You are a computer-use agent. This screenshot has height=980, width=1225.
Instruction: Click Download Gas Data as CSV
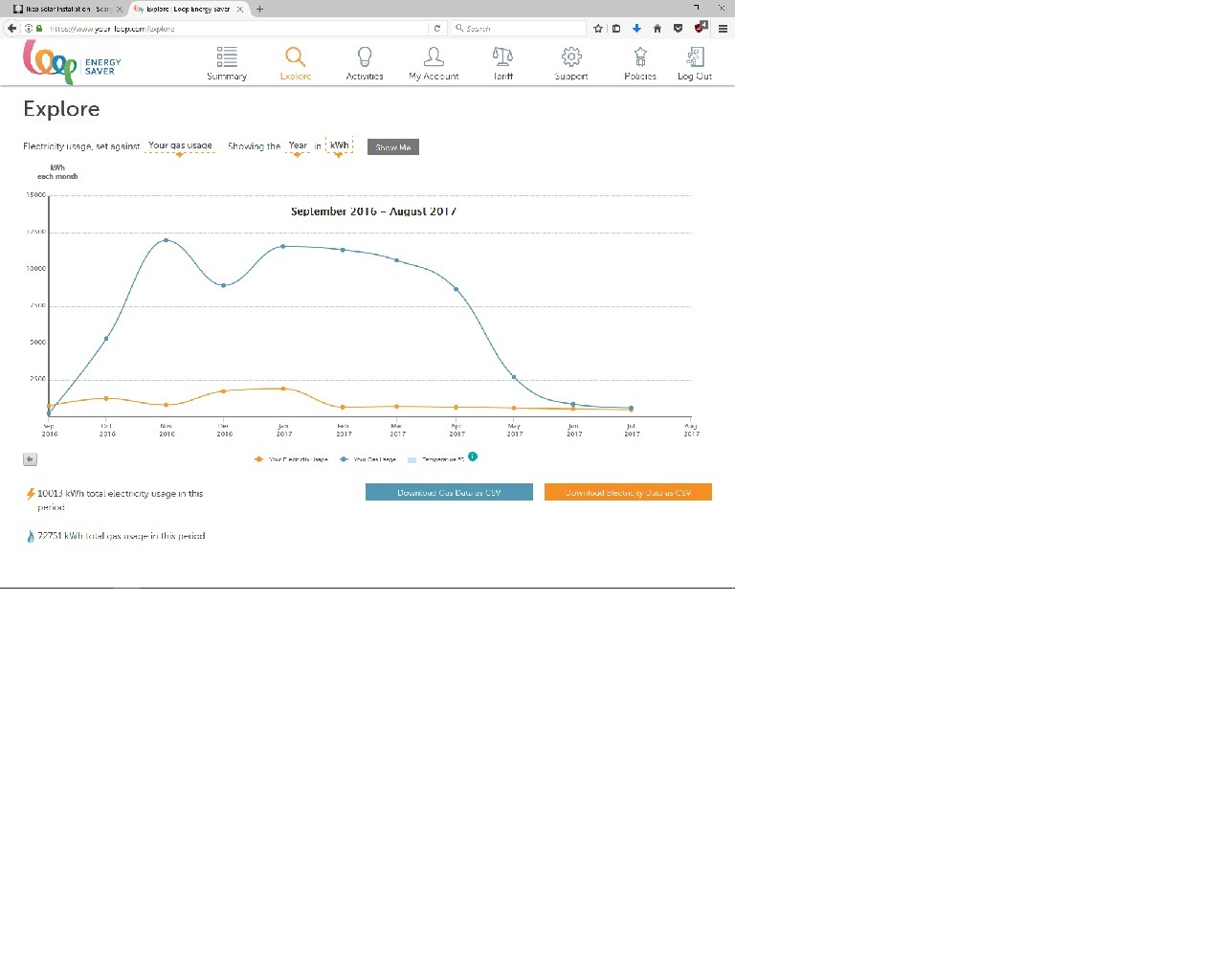point(449,492)
